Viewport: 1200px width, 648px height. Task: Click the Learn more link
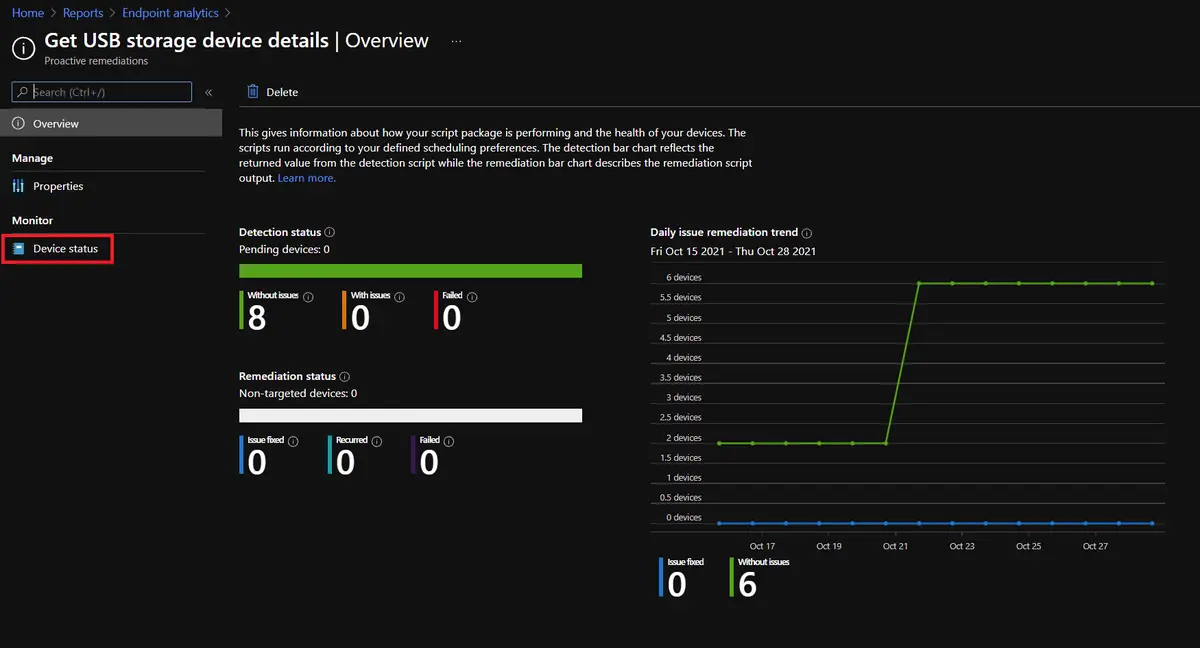307,178
